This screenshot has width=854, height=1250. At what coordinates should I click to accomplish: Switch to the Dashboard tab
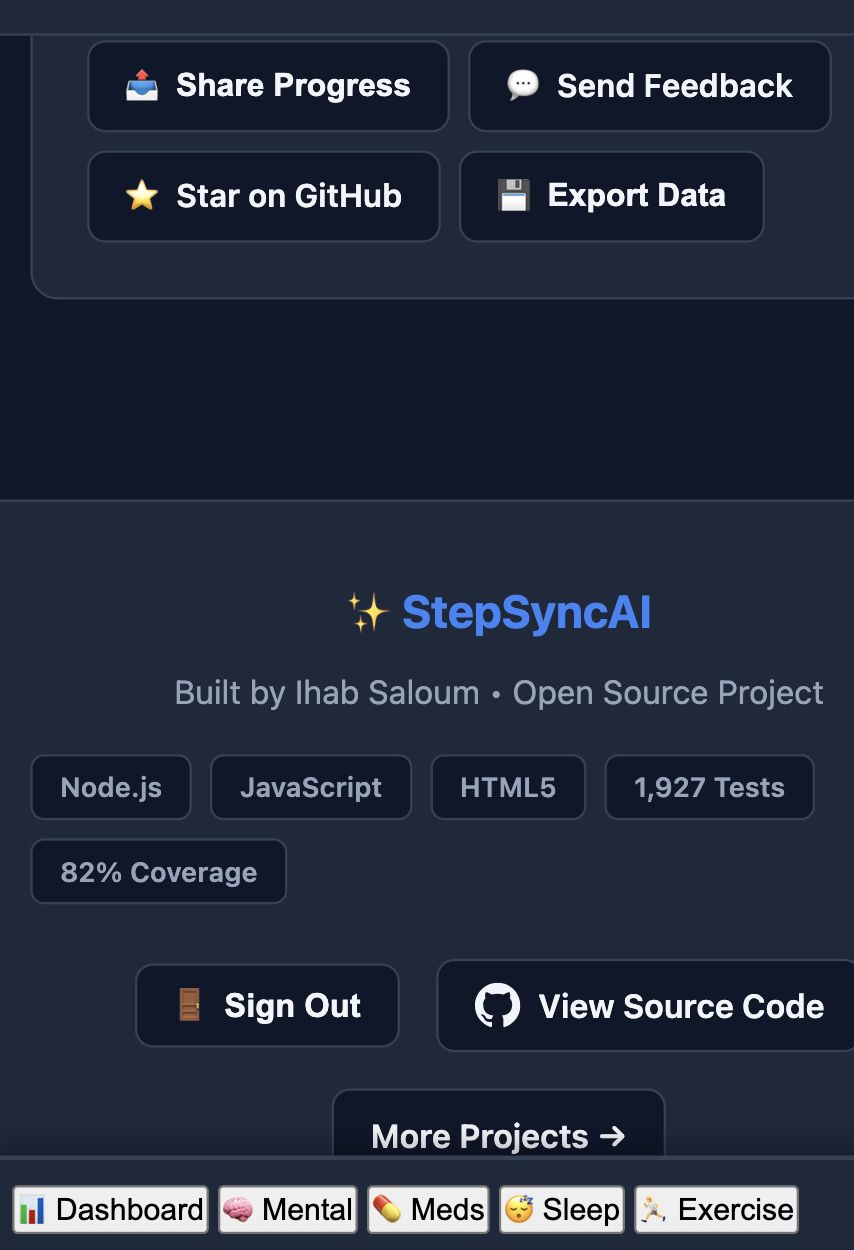110,1209
